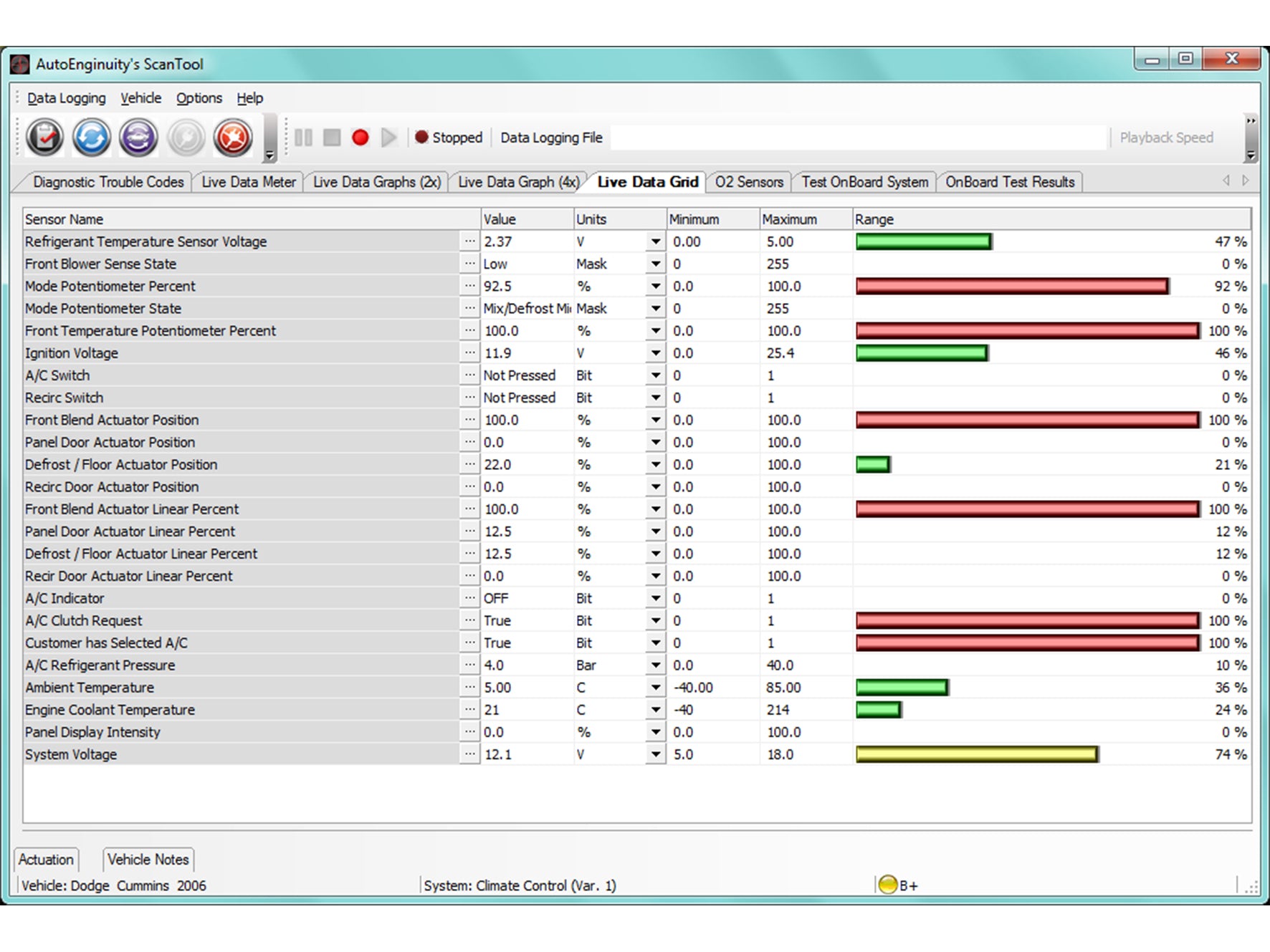The width and height of the screenshot is (1270, 952).
Task: Expand the Ambient Temperature units dropdown
Action: point(655,688)
